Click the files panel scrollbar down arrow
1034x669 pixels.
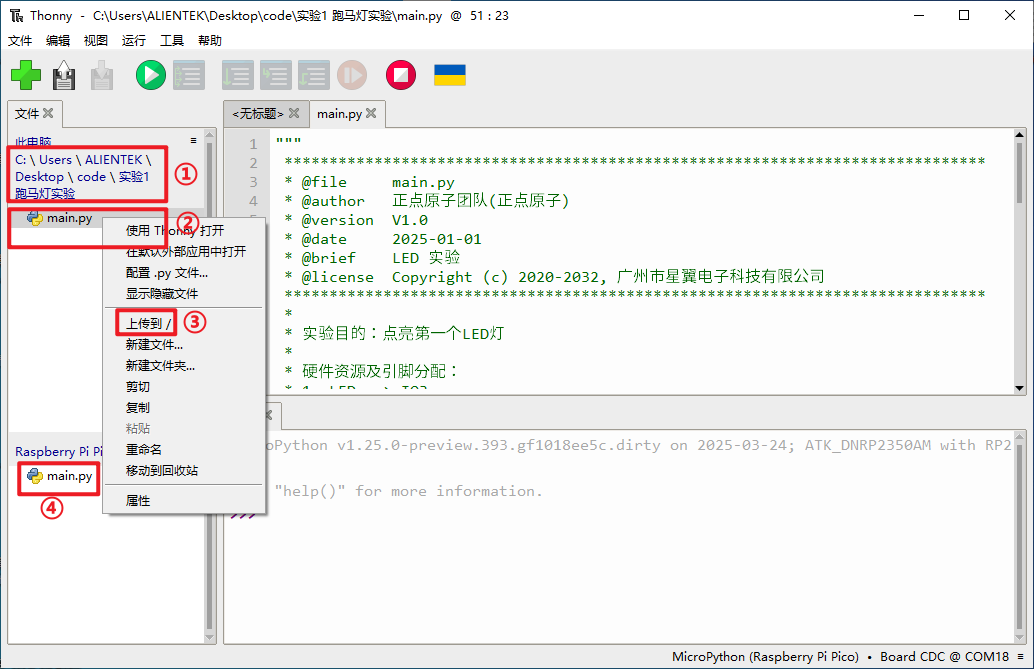click(x=210, y=638)
